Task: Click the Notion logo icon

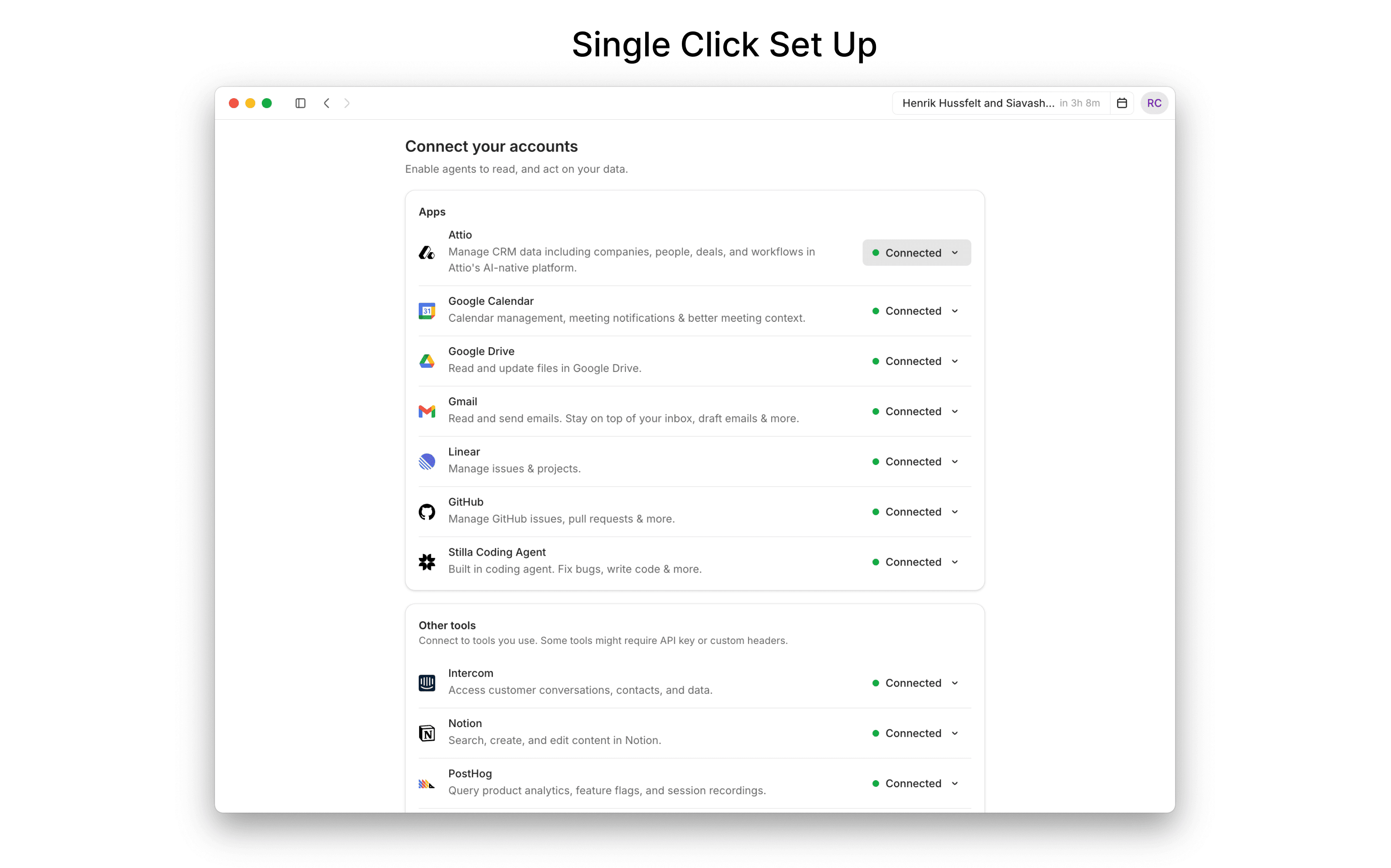Action: (427, 733)
